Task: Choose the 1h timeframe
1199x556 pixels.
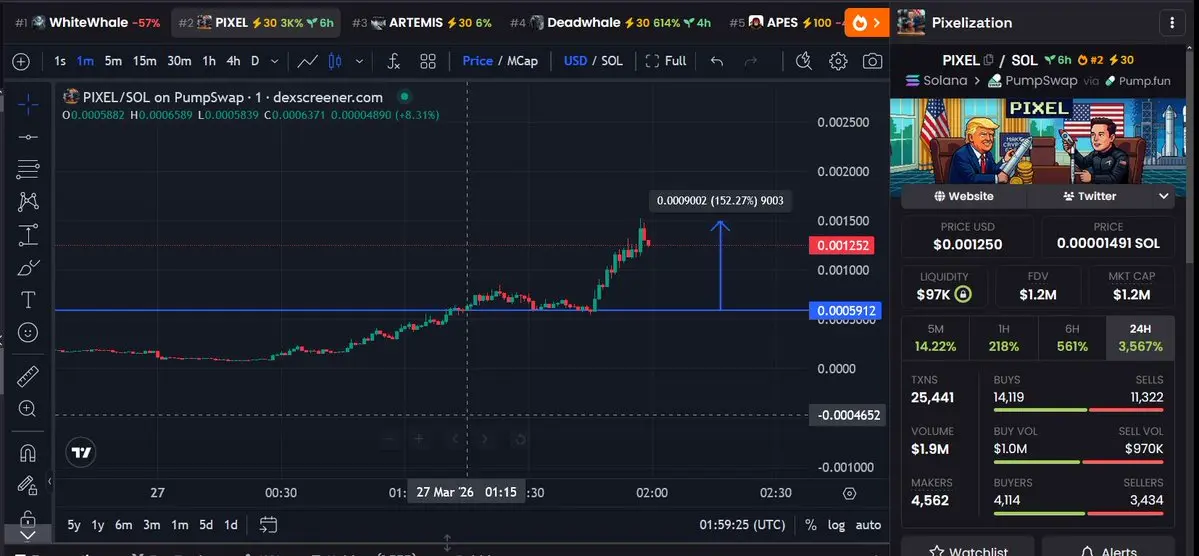Action: click(209, 61)
